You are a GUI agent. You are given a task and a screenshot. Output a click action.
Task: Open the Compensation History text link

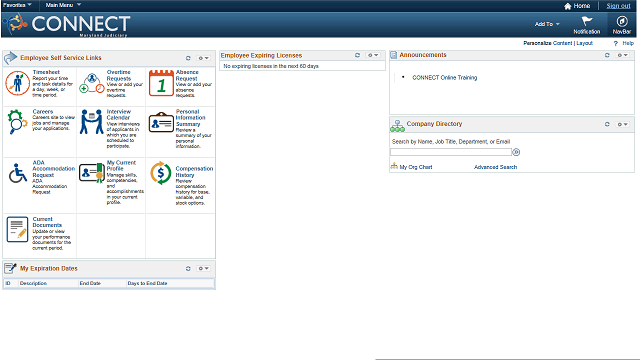(x=194, y=172)
